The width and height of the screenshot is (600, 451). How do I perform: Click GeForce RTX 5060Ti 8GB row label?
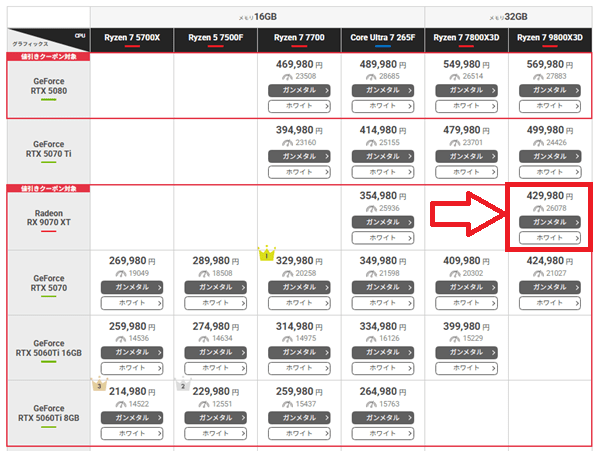[x=49, y=413]
